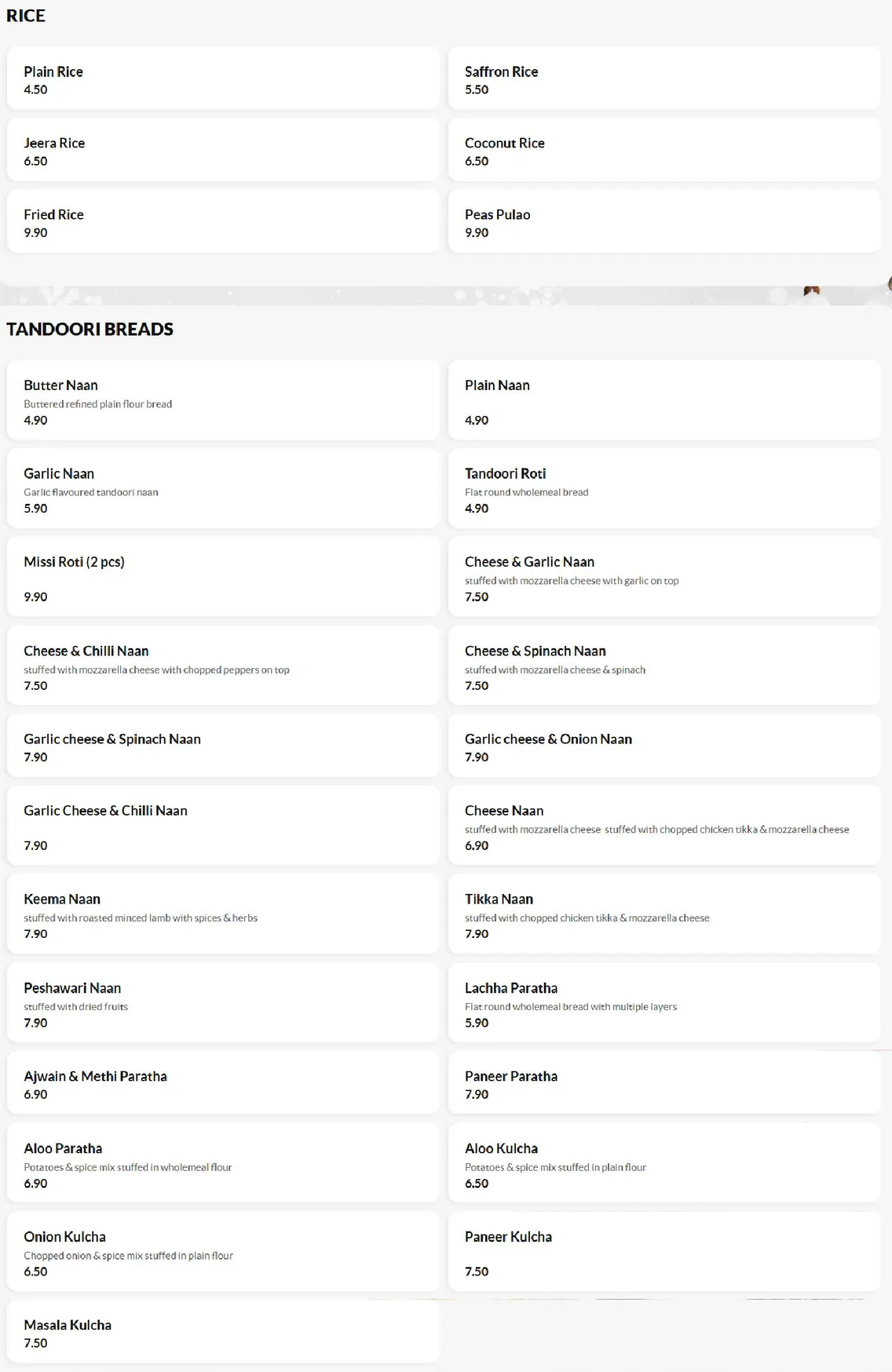Click the Garlic flavoured tandoori naan description
This screenshot has width=892, height=1372.
tap(91, 492)
